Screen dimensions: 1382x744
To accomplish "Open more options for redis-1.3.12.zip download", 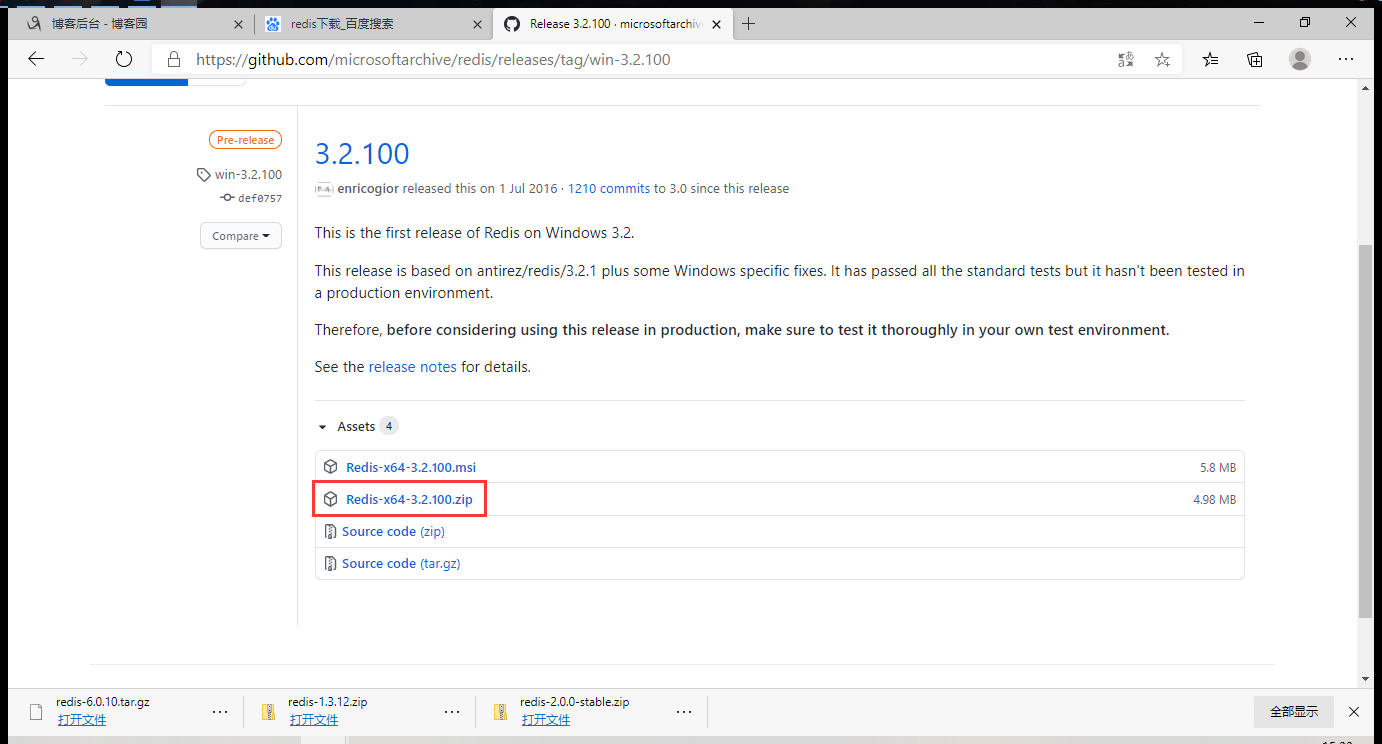I will point(452,712).
